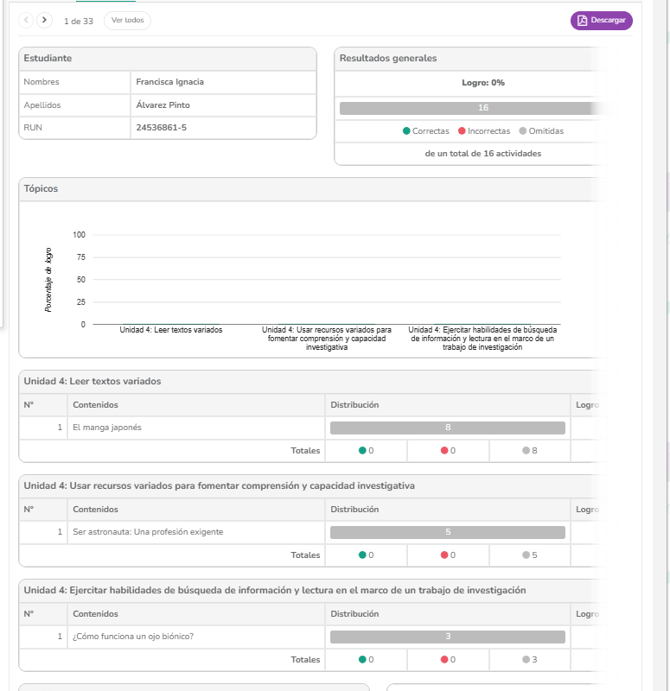
Task: Click gray dot in ojo biónico totals
Action: (526, 659)
